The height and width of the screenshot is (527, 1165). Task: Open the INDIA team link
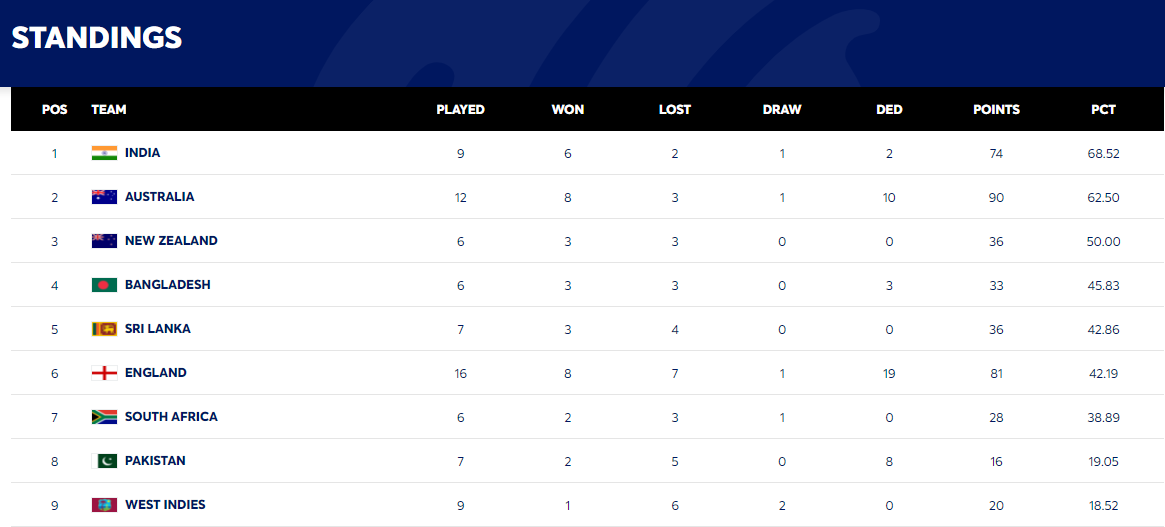[143, 152]
